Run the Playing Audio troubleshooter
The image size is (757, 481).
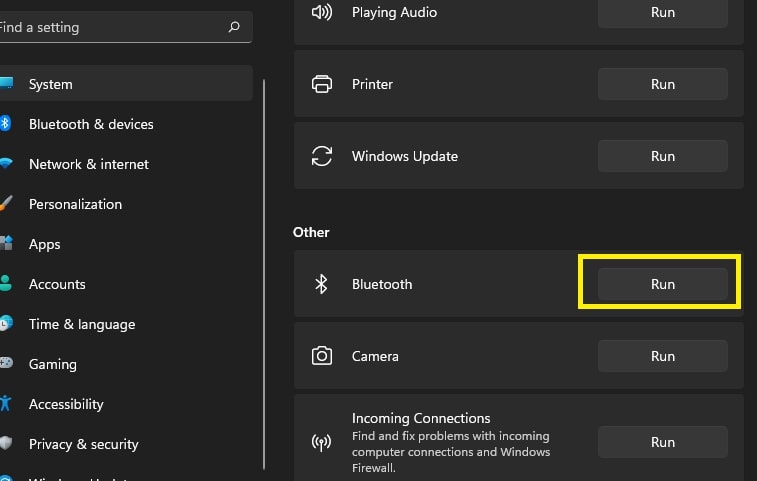(x=663, y=13)
